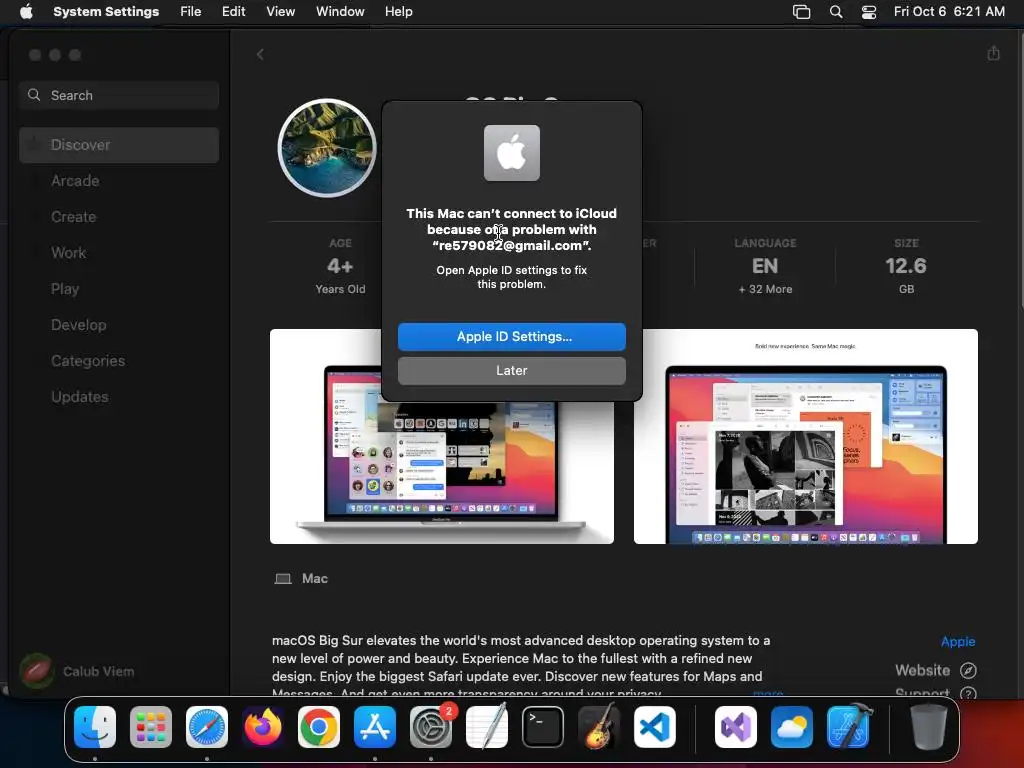1024x768 pixels.
Task: Click the '+ 32 More' languages text
Action: (x=765, y=289)
